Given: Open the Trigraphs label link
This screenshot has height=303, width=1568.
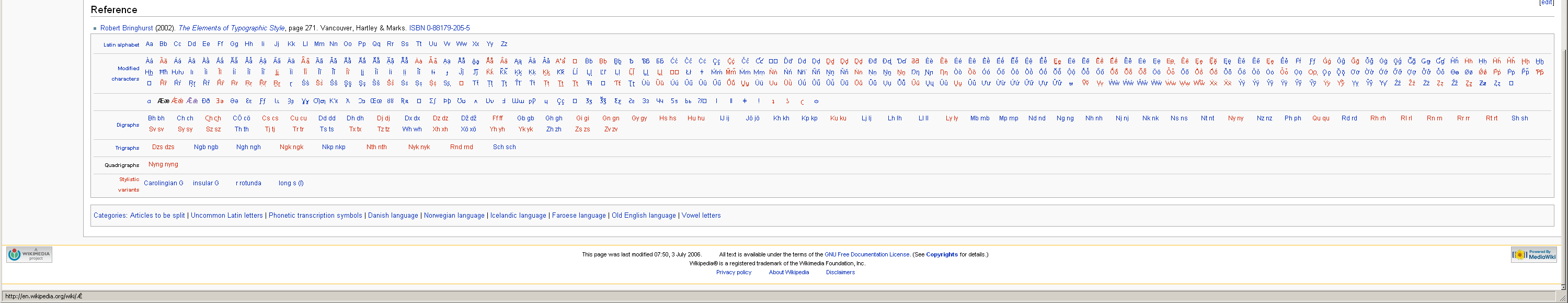Looking at the screenshot, I should coord(127,148).
